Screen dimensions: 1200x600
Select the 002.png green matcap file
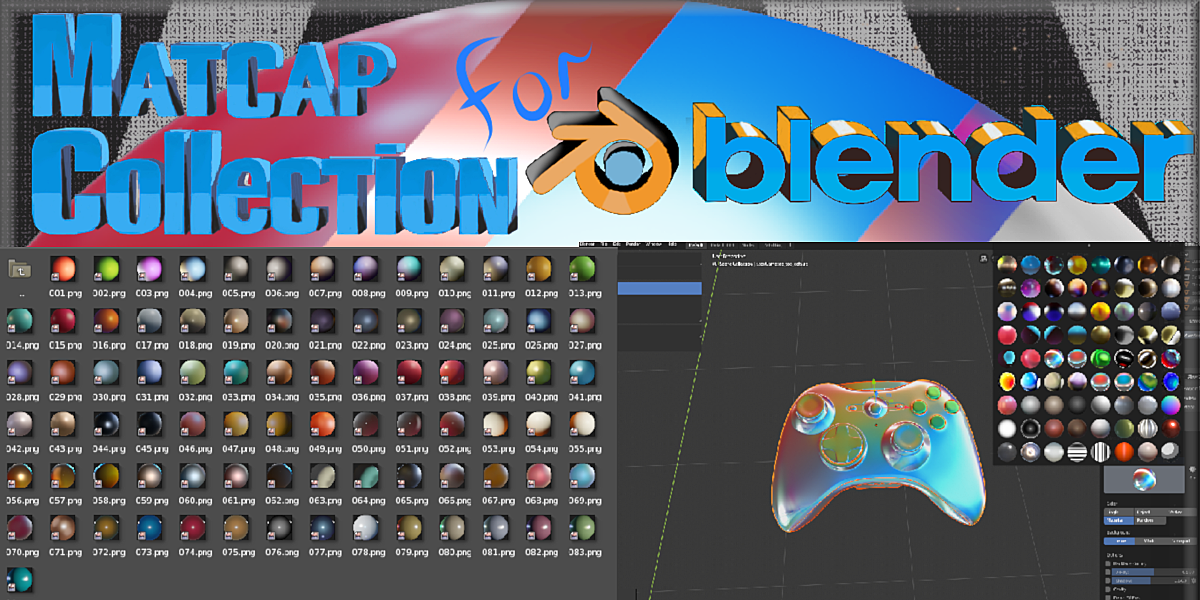[105, 269]
